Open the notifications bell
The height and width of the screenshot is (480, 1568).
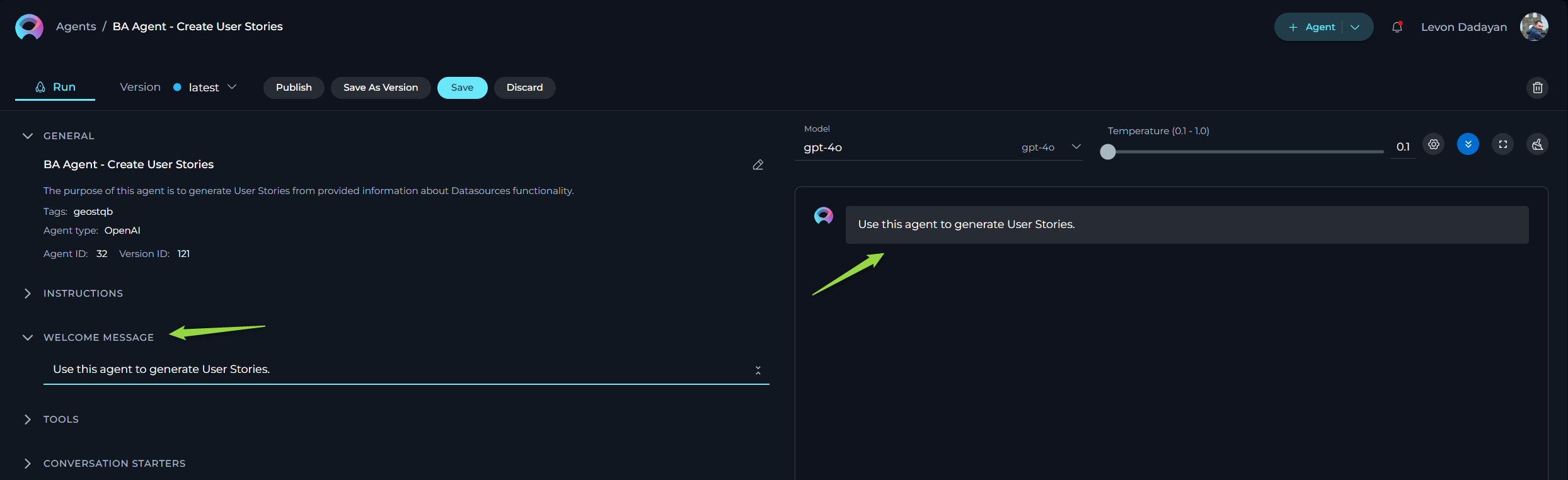click(x=1397, y=27)
